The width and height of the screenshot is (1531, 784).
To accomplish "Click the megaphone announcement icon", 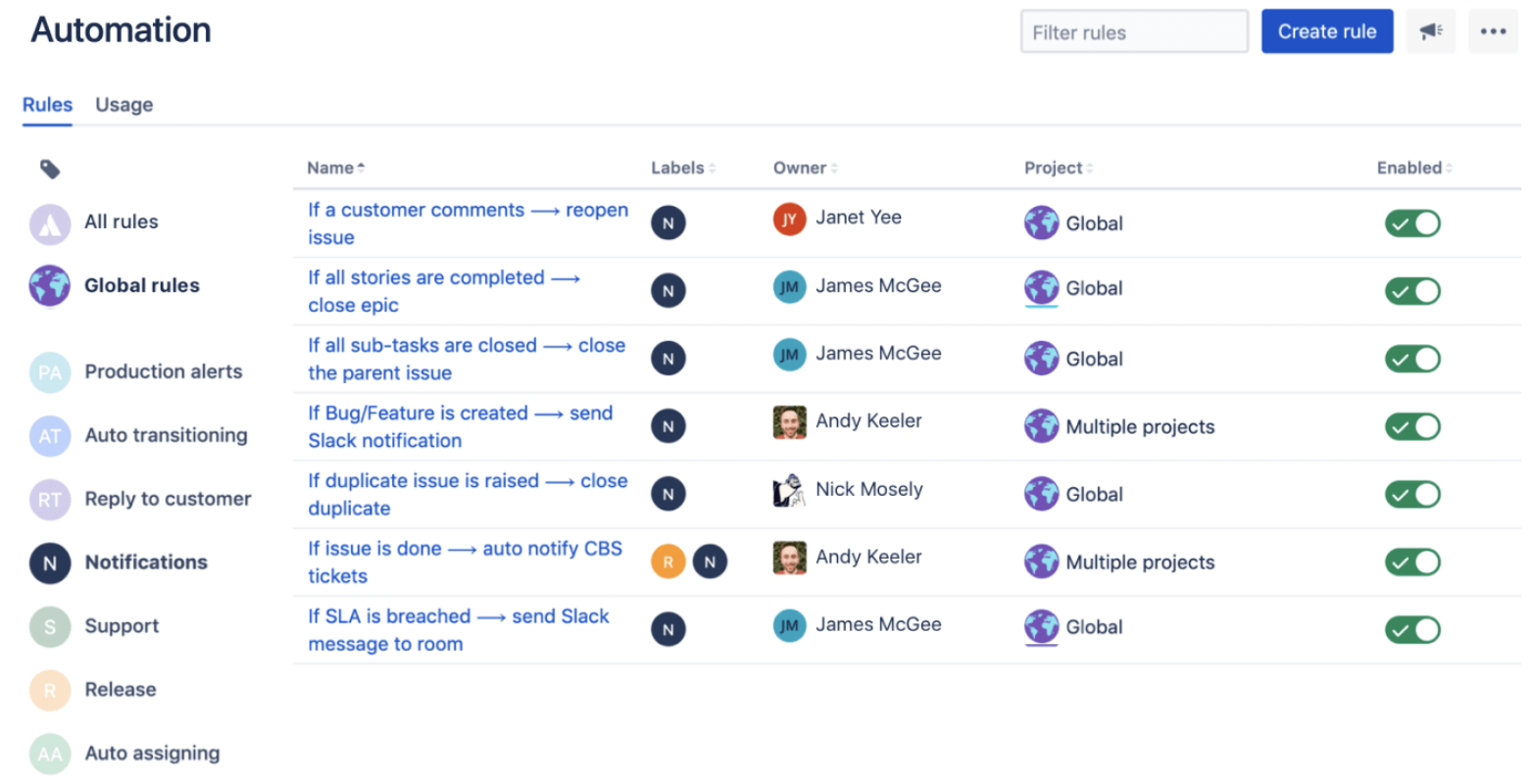I will [1430, 30].
